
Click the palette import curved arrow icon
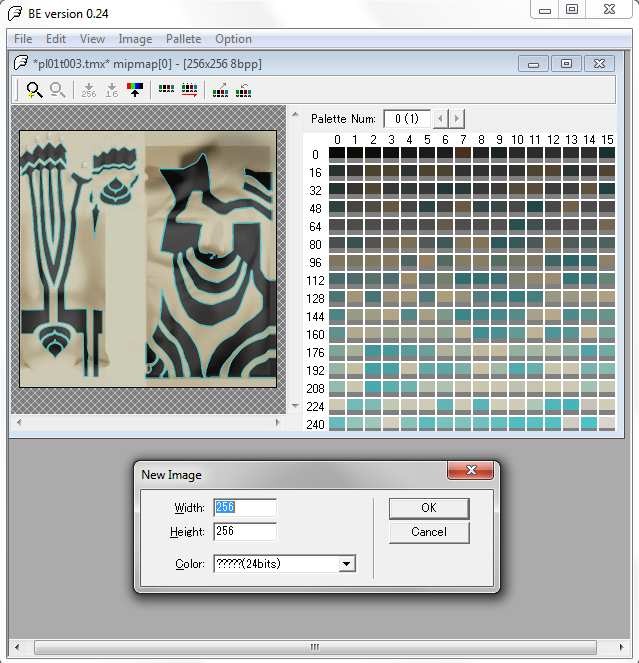[x=243, y=90]
